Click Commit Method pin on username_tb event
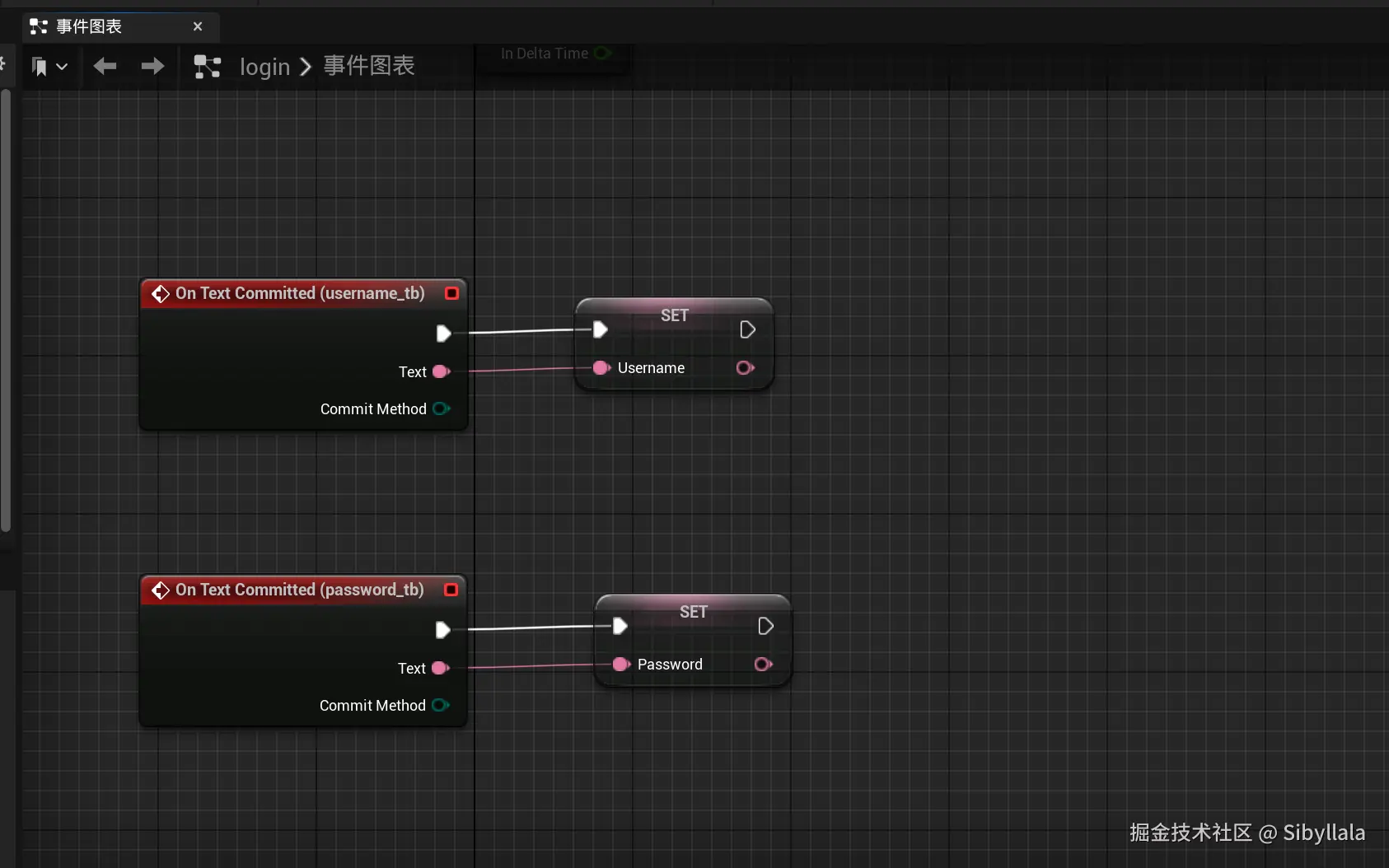The image size is (1389, 868). coord(442,408)
